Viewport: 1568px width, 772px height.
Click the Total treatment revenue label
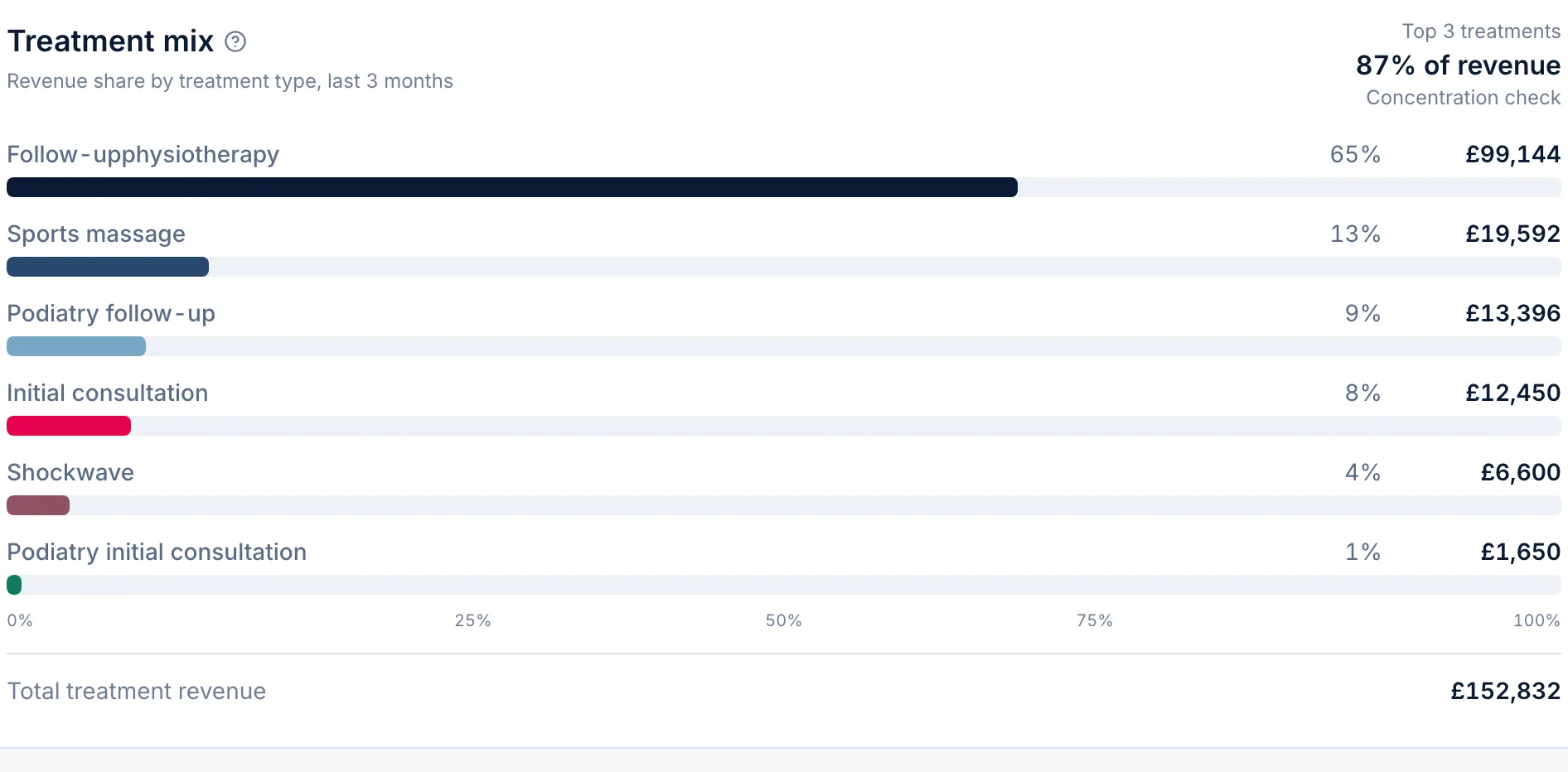click(137, 691)
